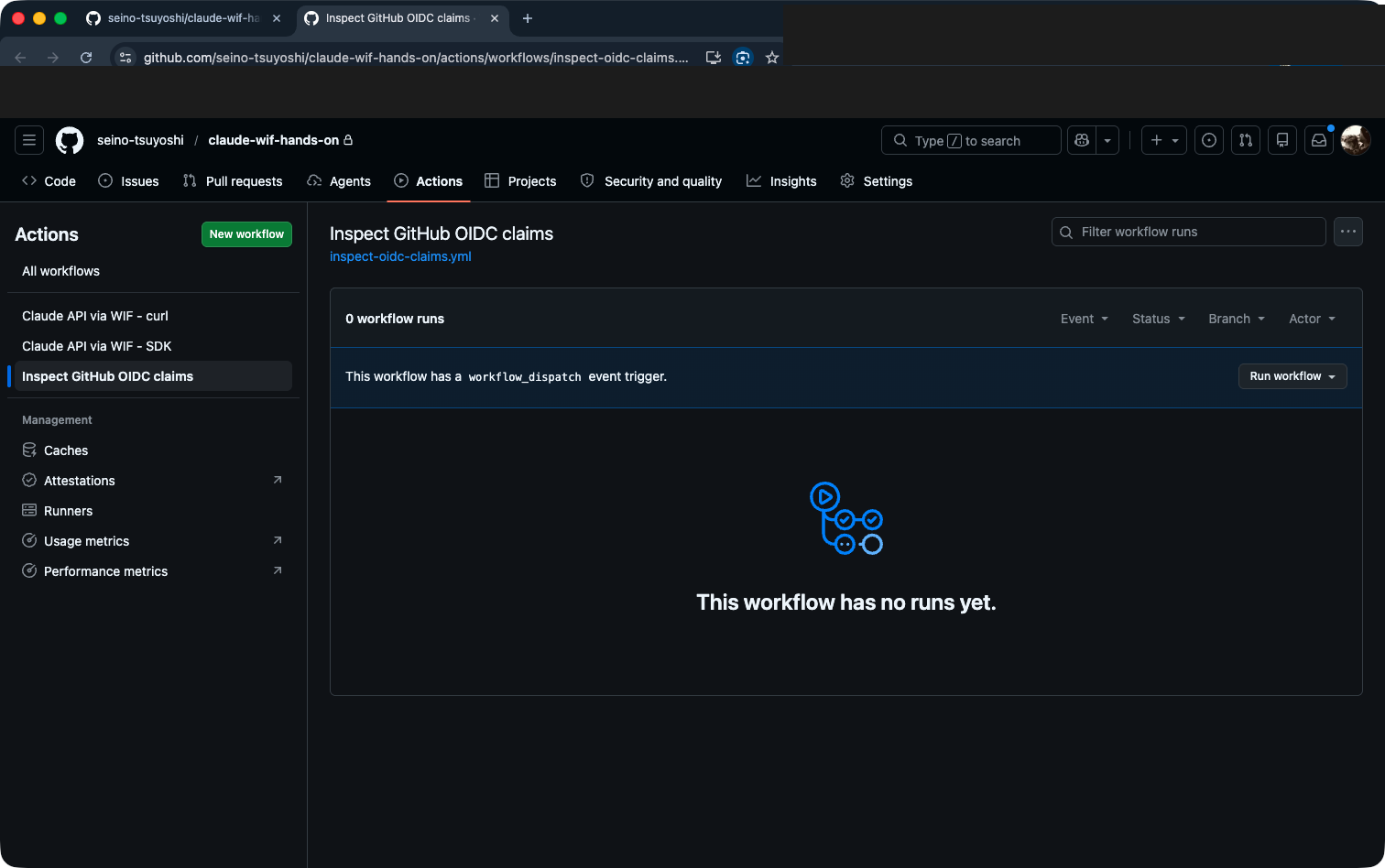This screenshot has width=1385, height=868.
Task: Switch to the Pull requests tab
Action: pos(233,181)
